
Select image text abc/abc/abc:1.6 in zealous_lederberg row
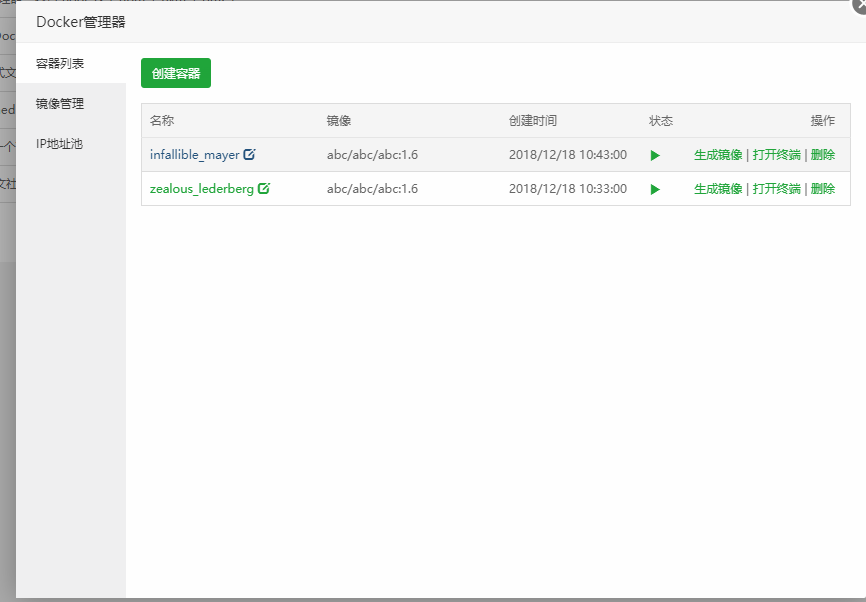click(372, 189)
